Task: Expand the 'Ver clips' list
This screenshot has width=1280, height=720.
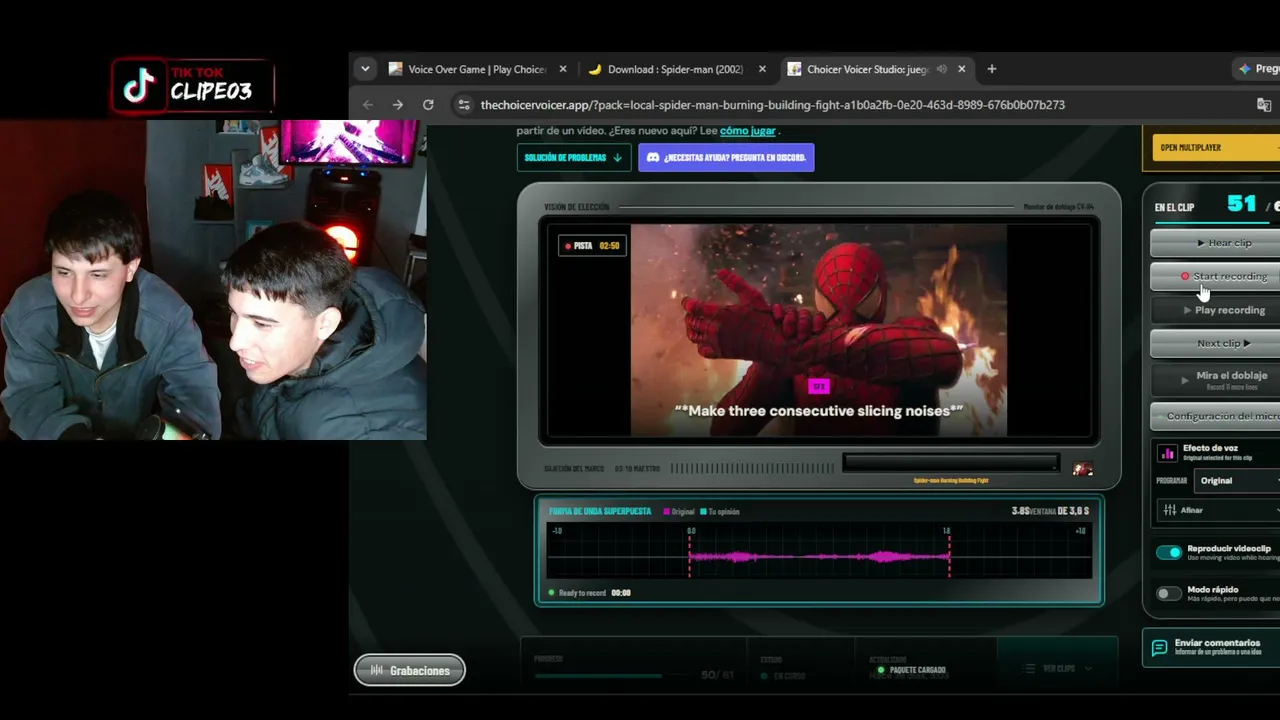Action: click(x=1059, y=668)
